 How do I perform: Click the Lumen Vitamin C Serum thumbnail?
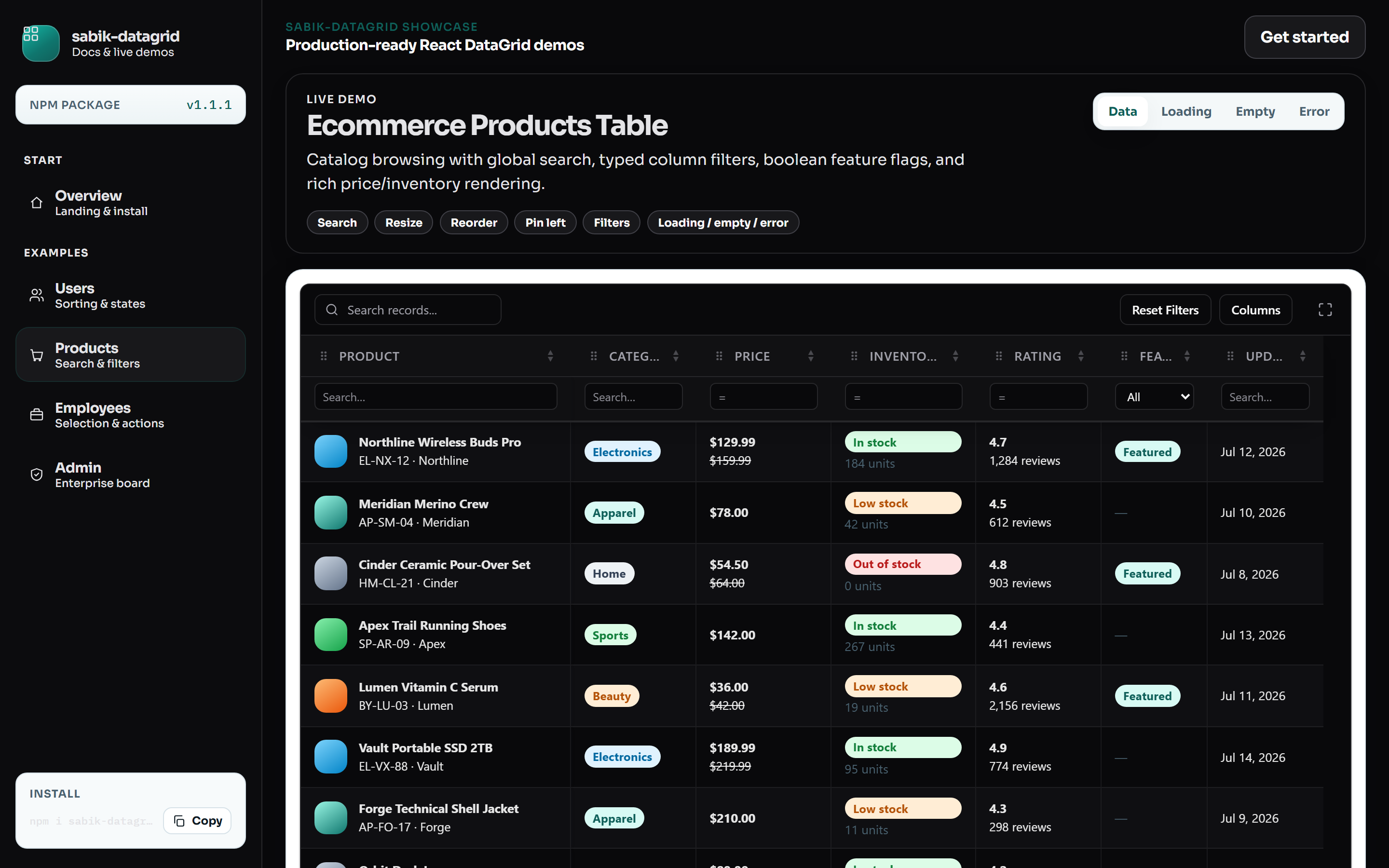[x=330, y=696]
